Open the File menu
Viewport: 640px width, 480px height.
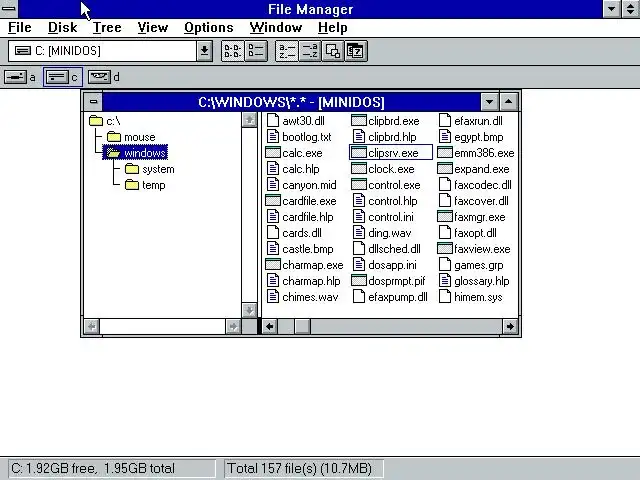20,28
